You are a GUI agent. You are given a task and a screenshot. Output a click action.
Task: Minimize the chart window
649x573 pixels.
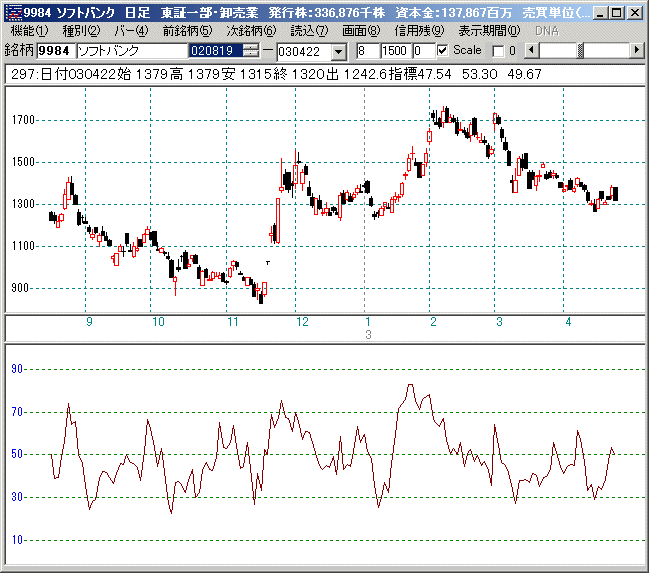[x=600, y=13]
